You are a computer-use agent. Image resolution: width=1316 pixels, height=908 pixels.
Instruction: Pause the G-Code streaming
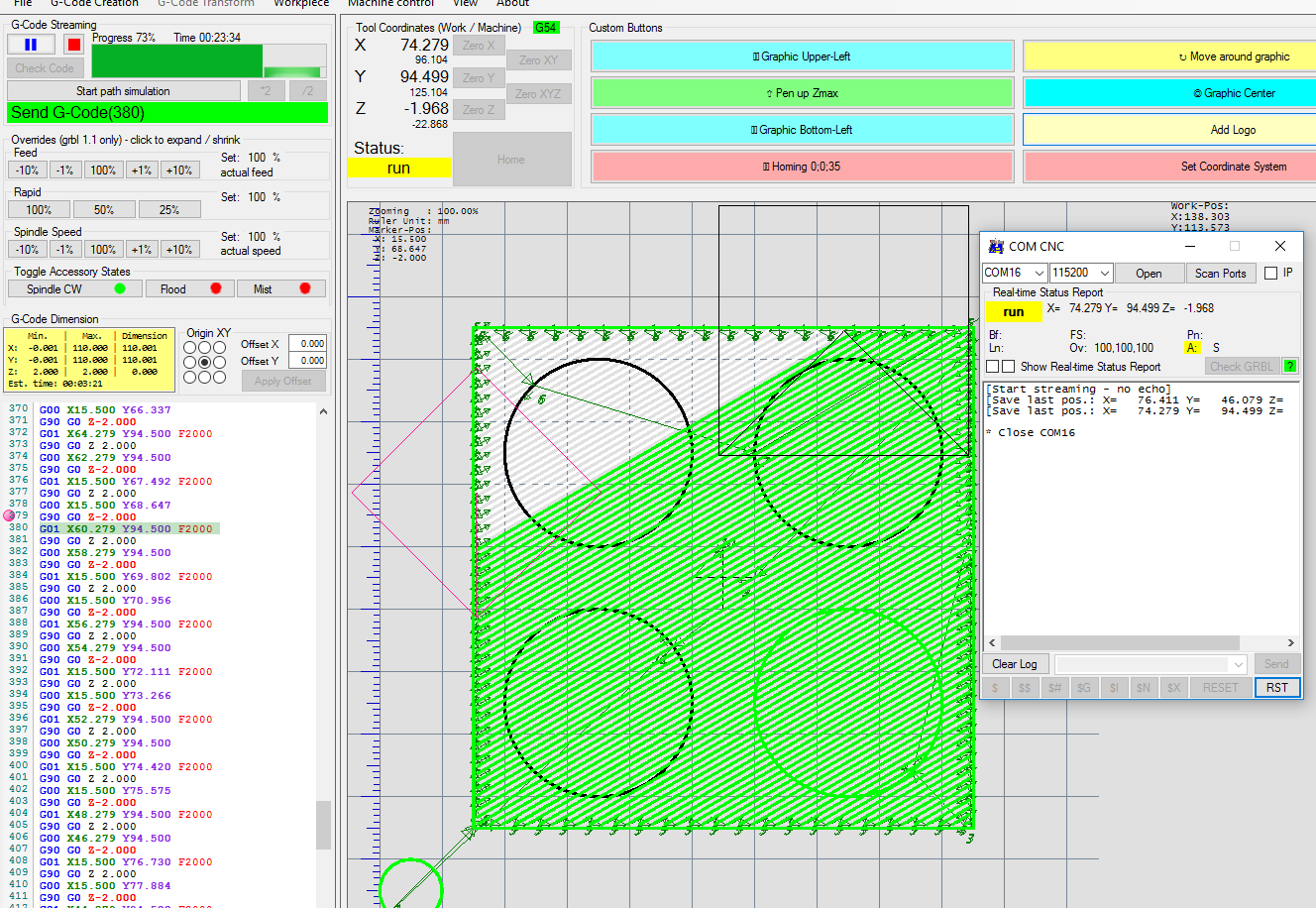(x=31, y=44)
